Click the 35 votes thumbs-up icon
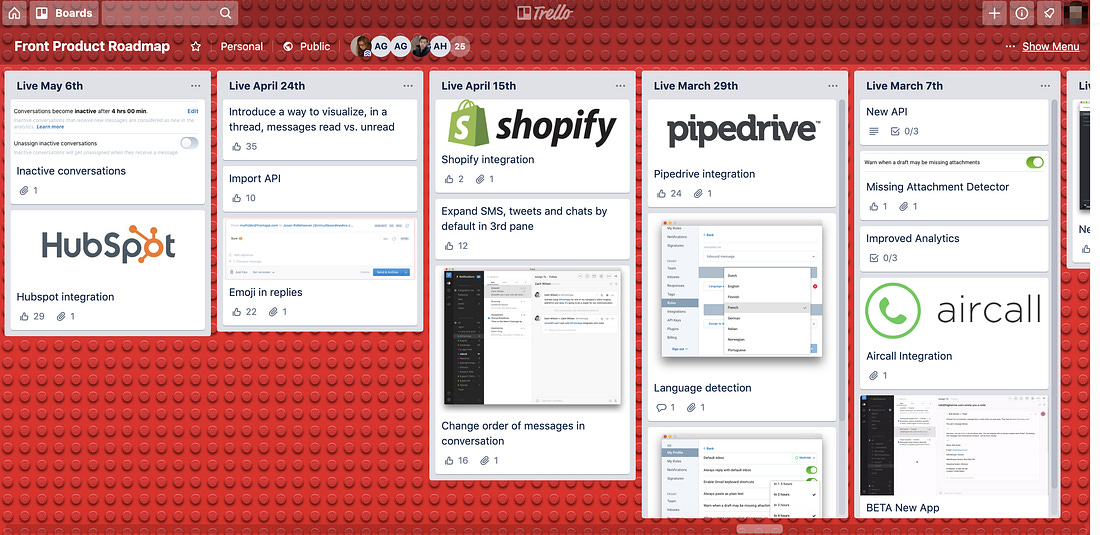This screenshot has height=535, width=1100. point(236,147)
